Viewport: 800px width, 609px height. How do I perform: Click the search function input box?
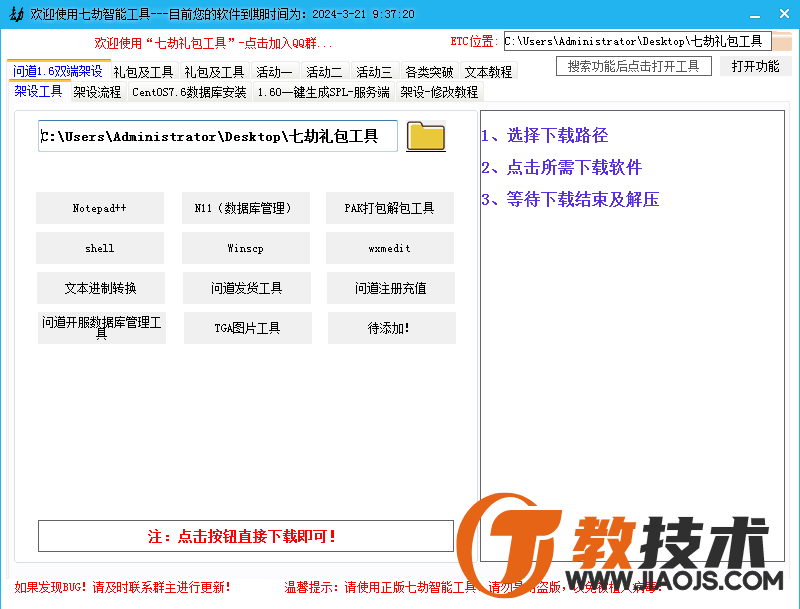click(634, 66)
